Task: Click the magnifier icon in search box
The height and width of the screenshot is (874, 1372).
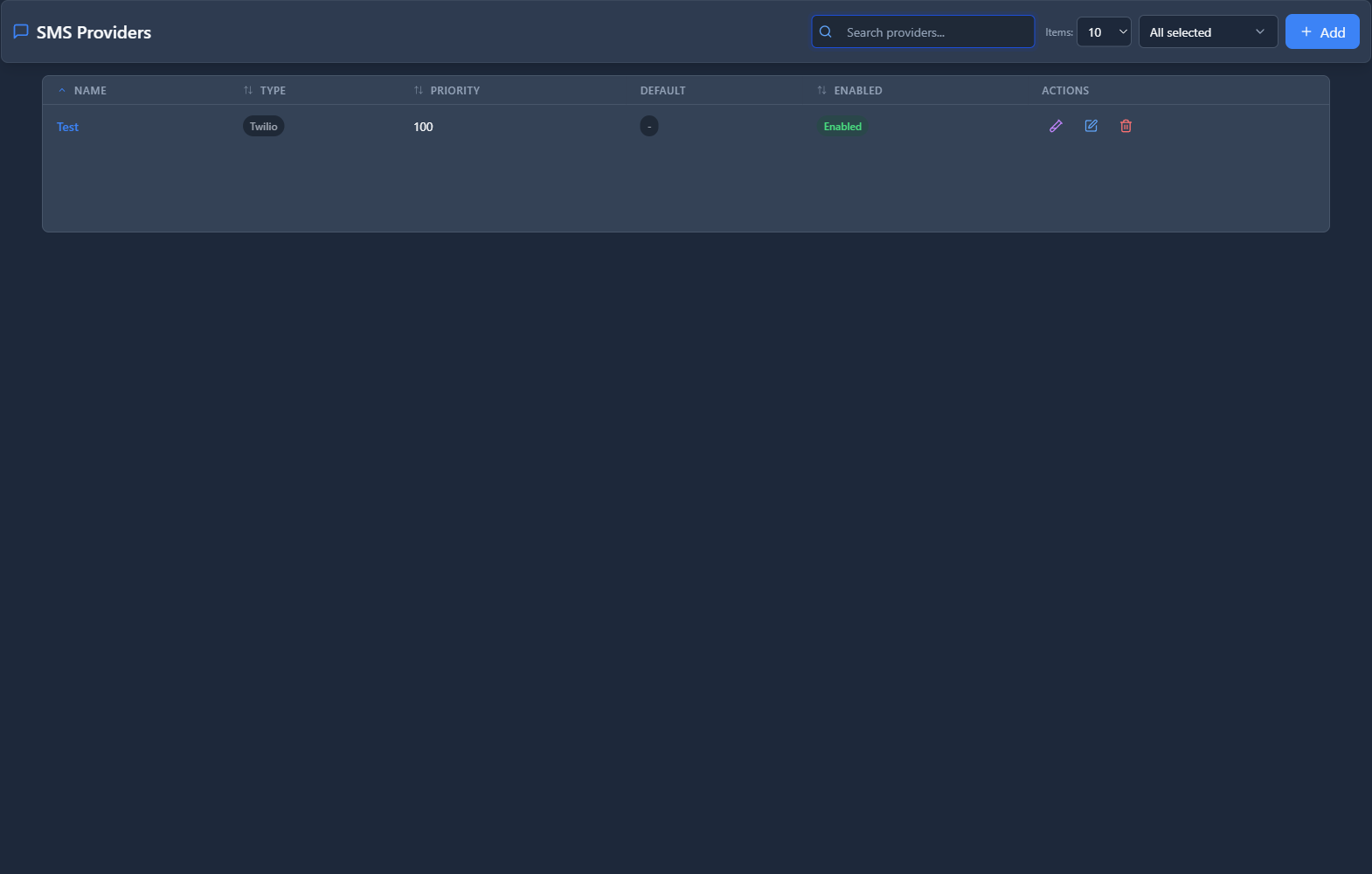Action: [x=825, y=32]
